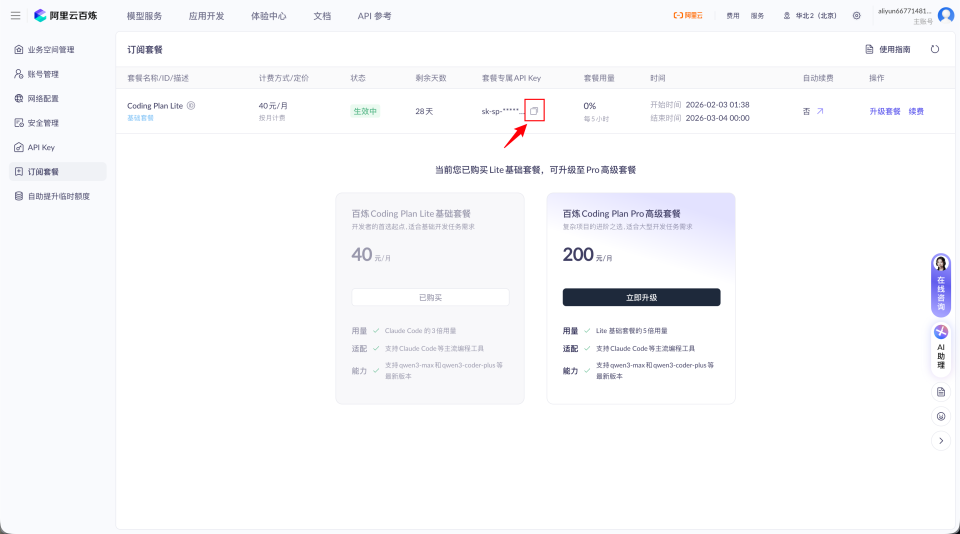Click the 订阅套餐 page heading
The width and height of the screenshot is (960, 534).
(x=145, y=50)
